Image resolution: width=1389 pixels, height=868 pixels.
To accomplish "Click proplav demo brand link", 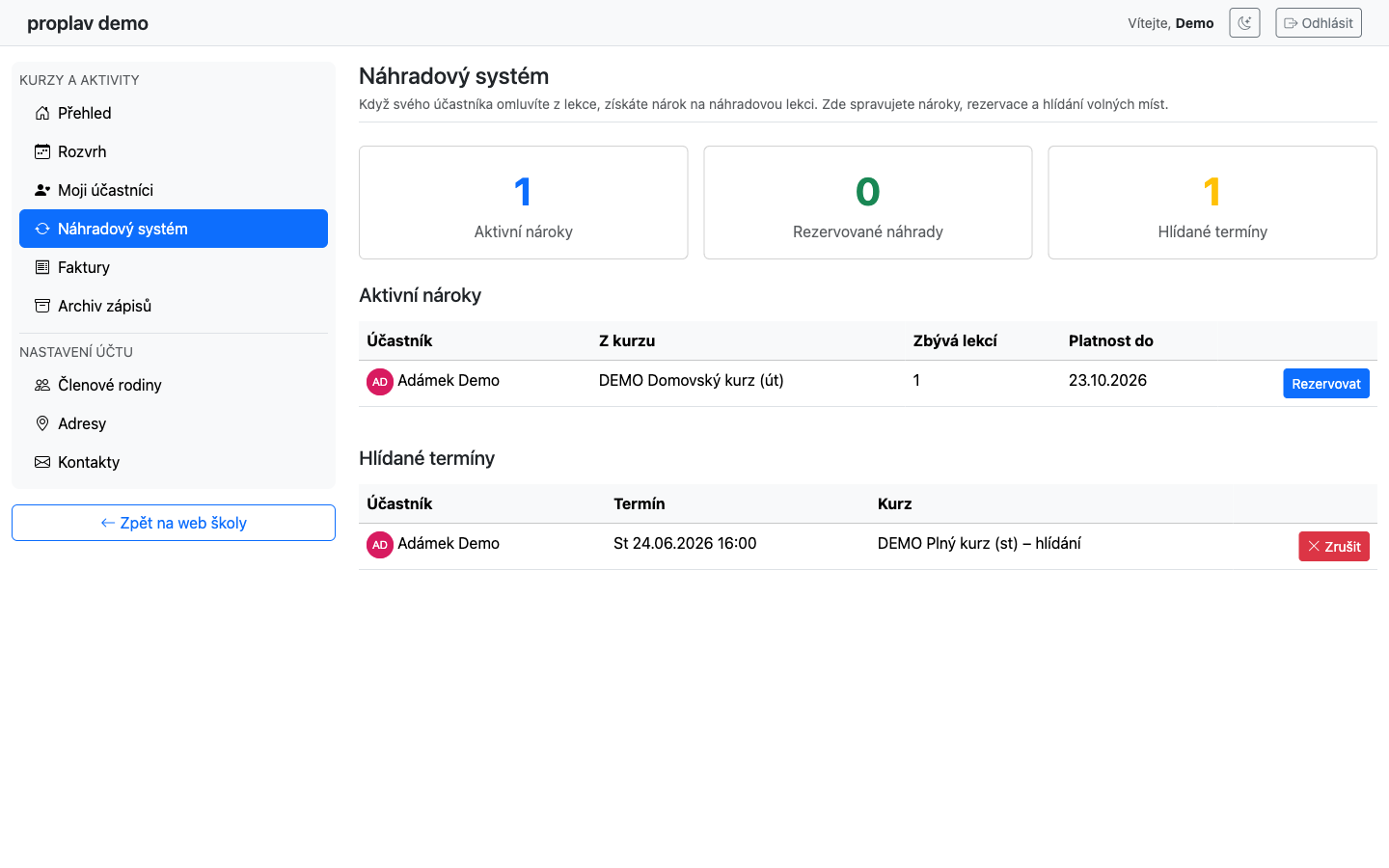I will click(x=88, y=23).
